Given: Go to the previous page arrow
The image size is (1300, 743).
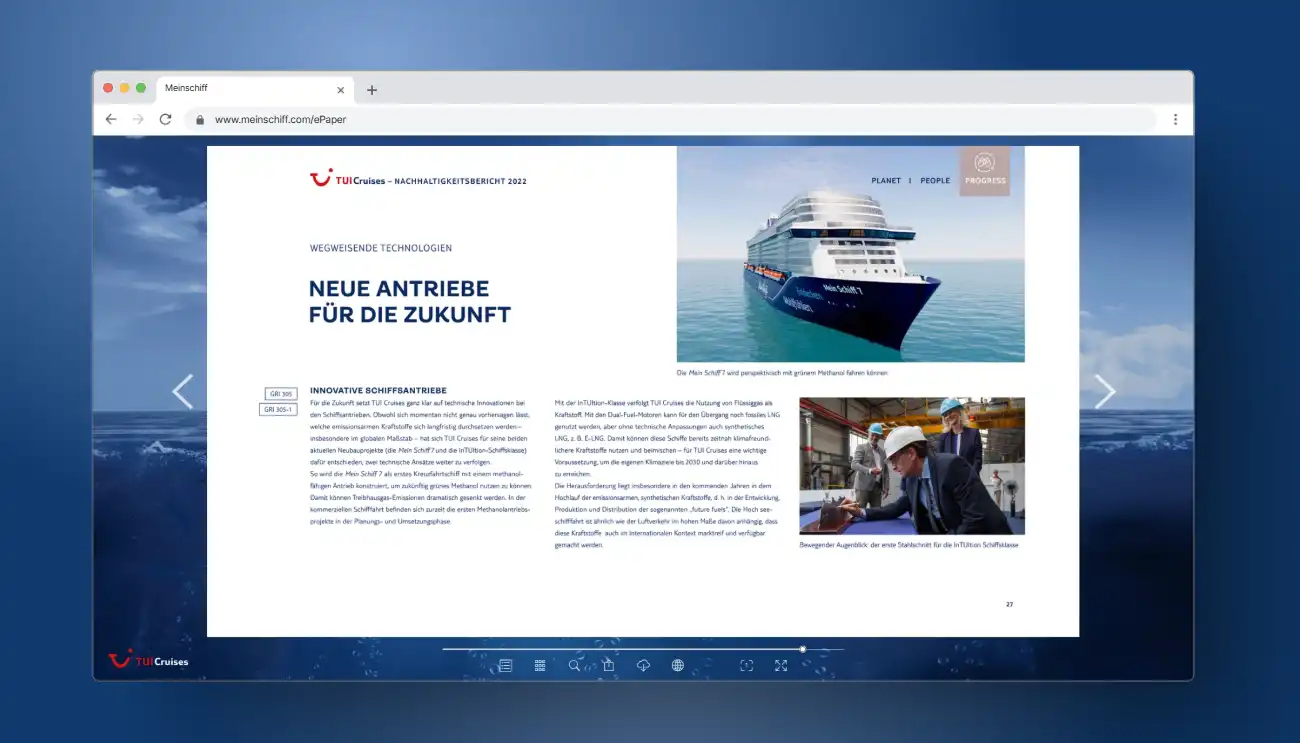Looking at the screenshot, I should point(182,391).
